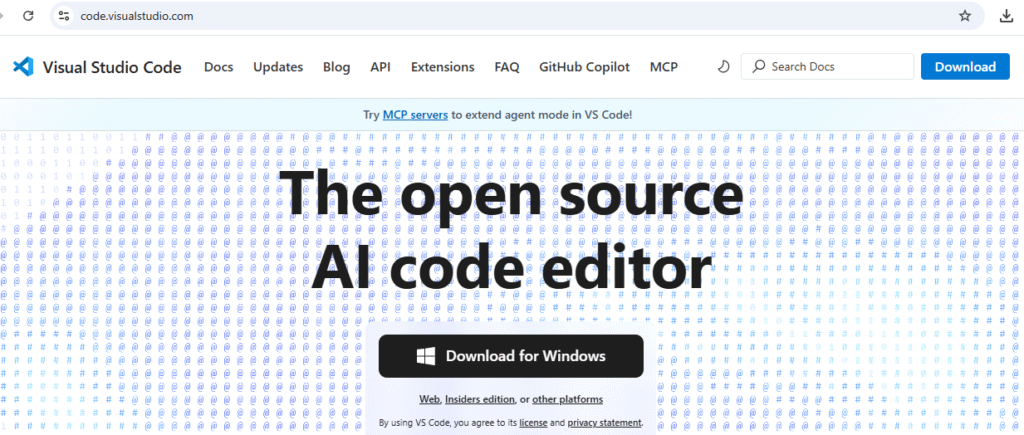Go to the Blog page
Viewport: 1024px width, 435px height.
point(336,67)
